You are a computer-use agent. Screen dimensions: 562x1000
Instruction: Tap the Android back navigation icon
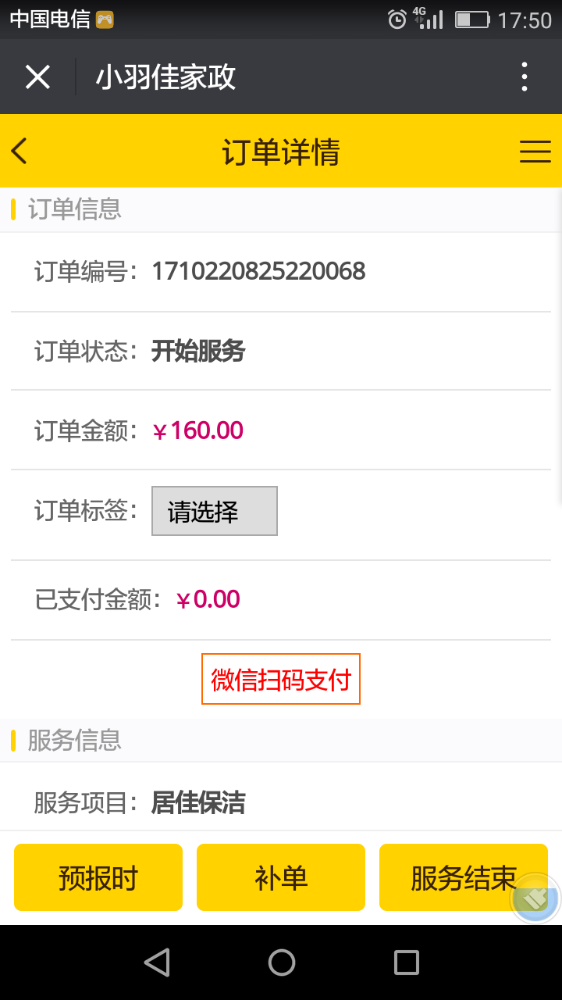[x=157, y=962]
